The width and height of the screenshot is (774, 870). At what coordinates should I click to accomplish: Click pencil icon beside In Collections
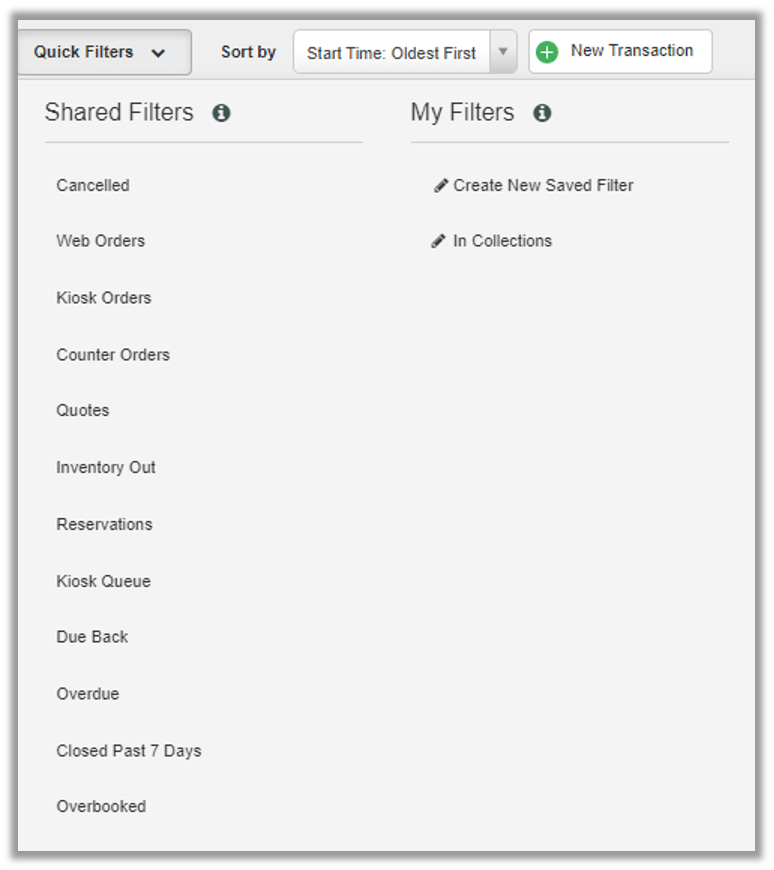[438, 241]
